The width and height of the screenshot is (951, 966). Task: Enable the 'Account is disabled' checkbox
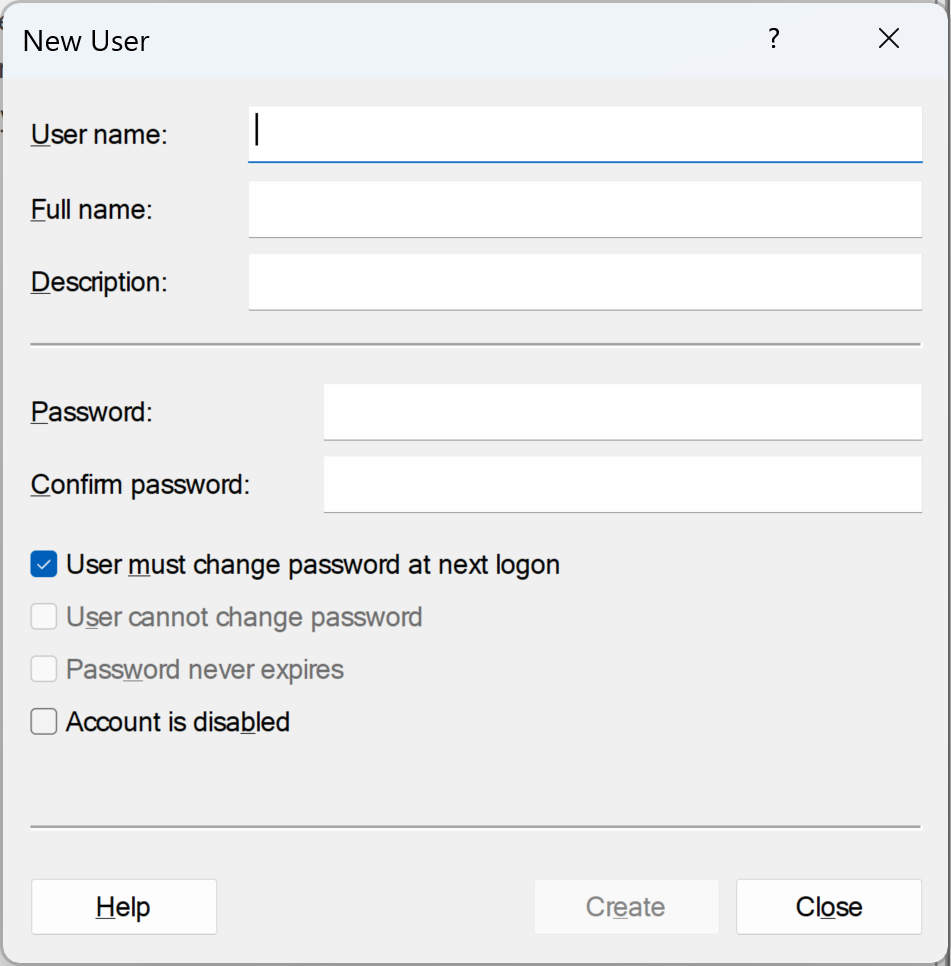(x=43, y=721)
